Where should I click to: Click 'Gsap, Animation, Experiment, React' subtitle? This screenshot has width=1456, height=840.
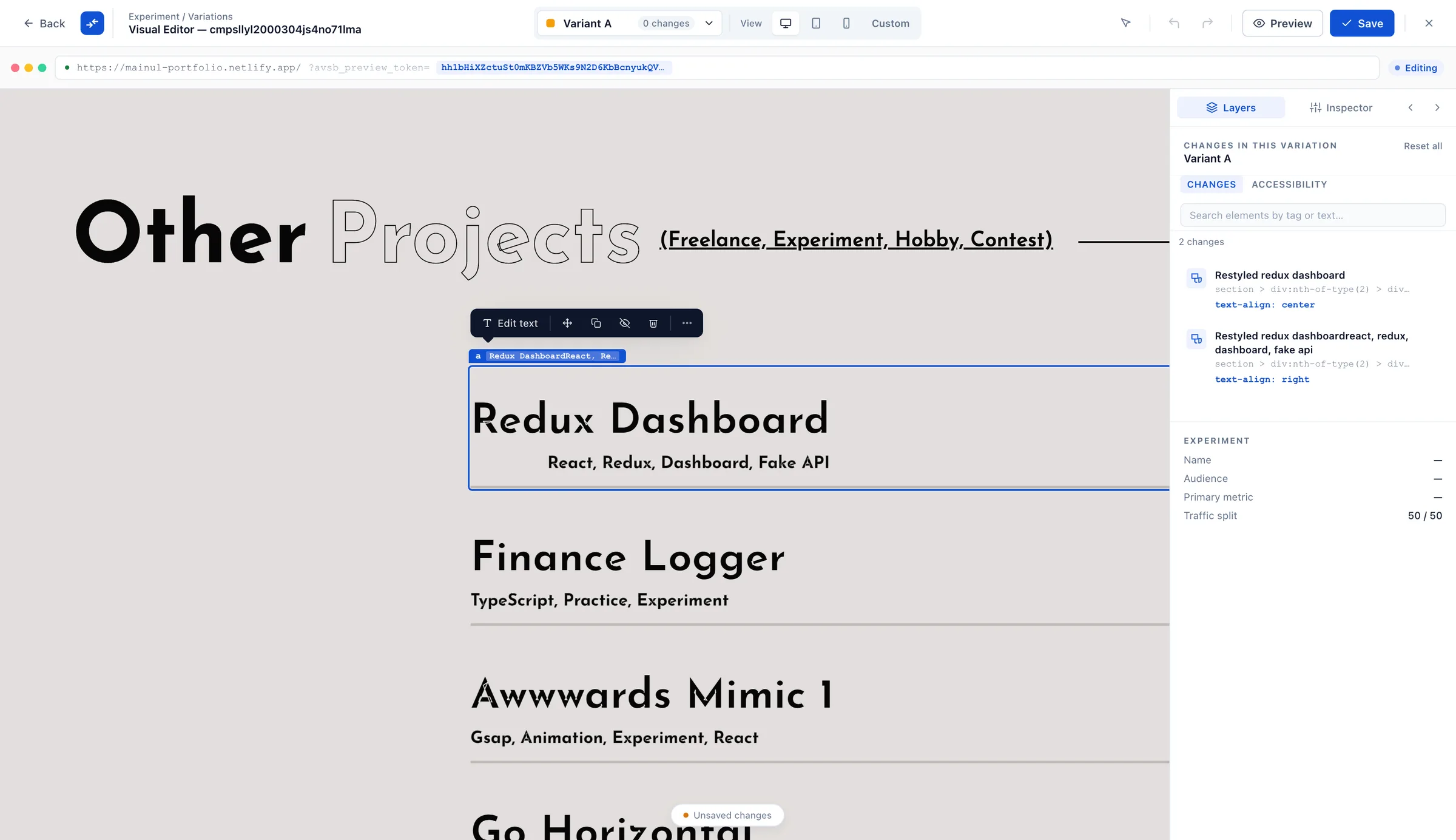click(615, 737)
